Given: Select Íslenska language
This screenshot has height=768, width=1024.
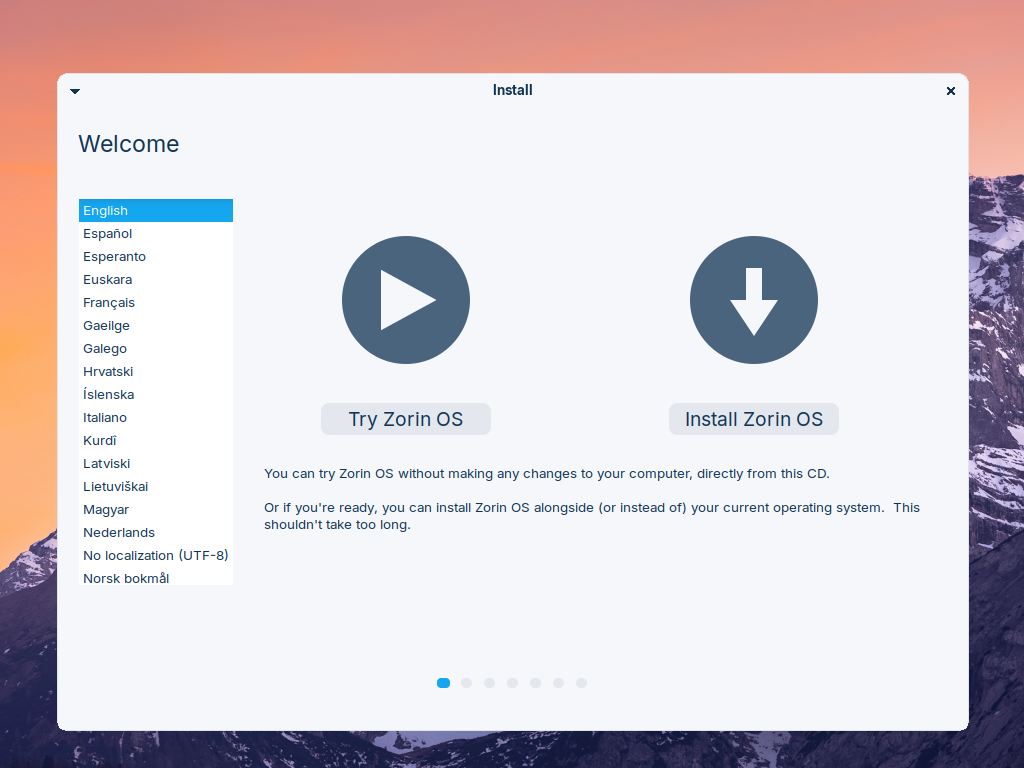Looking at the screenshot, I should 156,394.
